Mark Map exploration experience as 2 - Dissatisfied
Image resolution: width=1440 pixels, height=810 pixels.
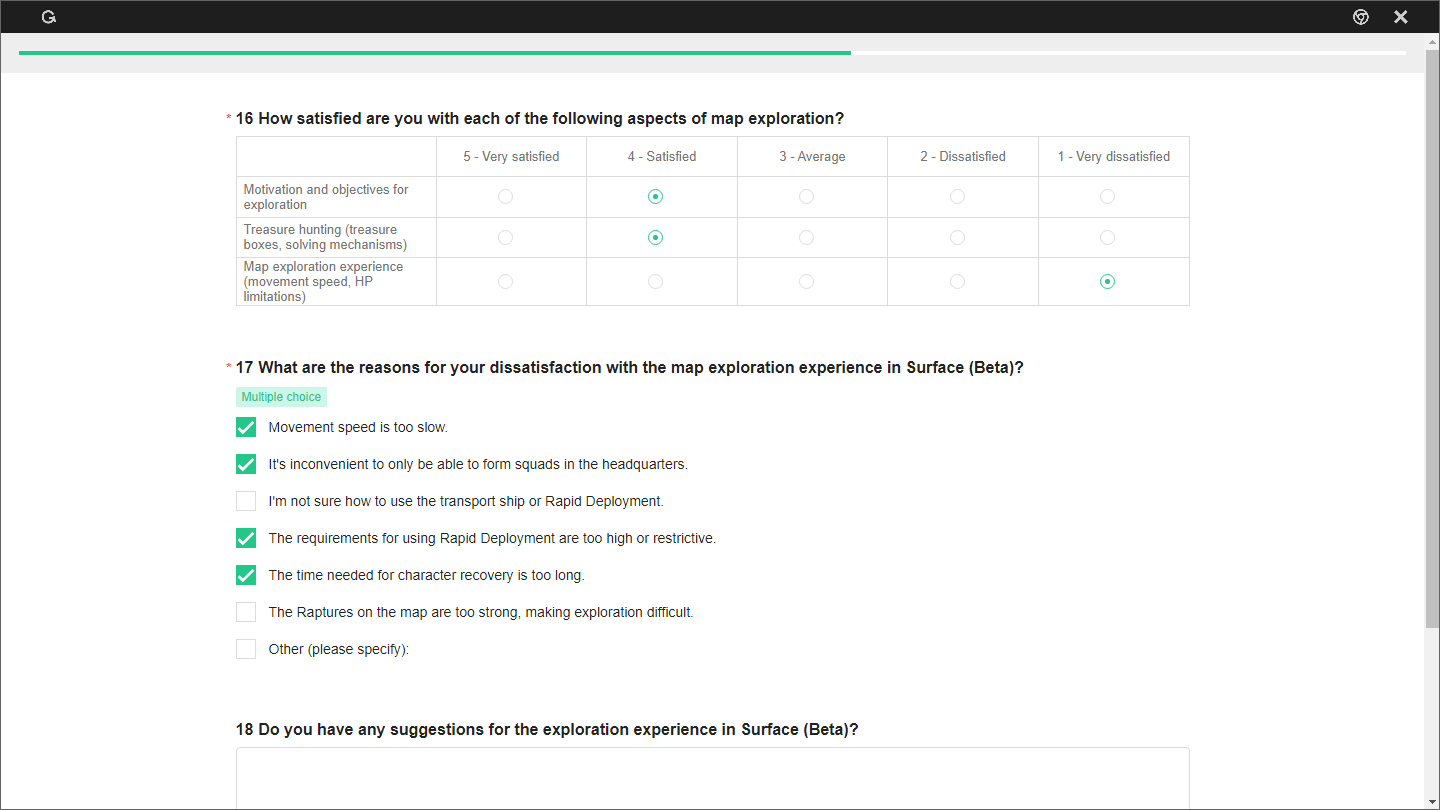point(957,282)
